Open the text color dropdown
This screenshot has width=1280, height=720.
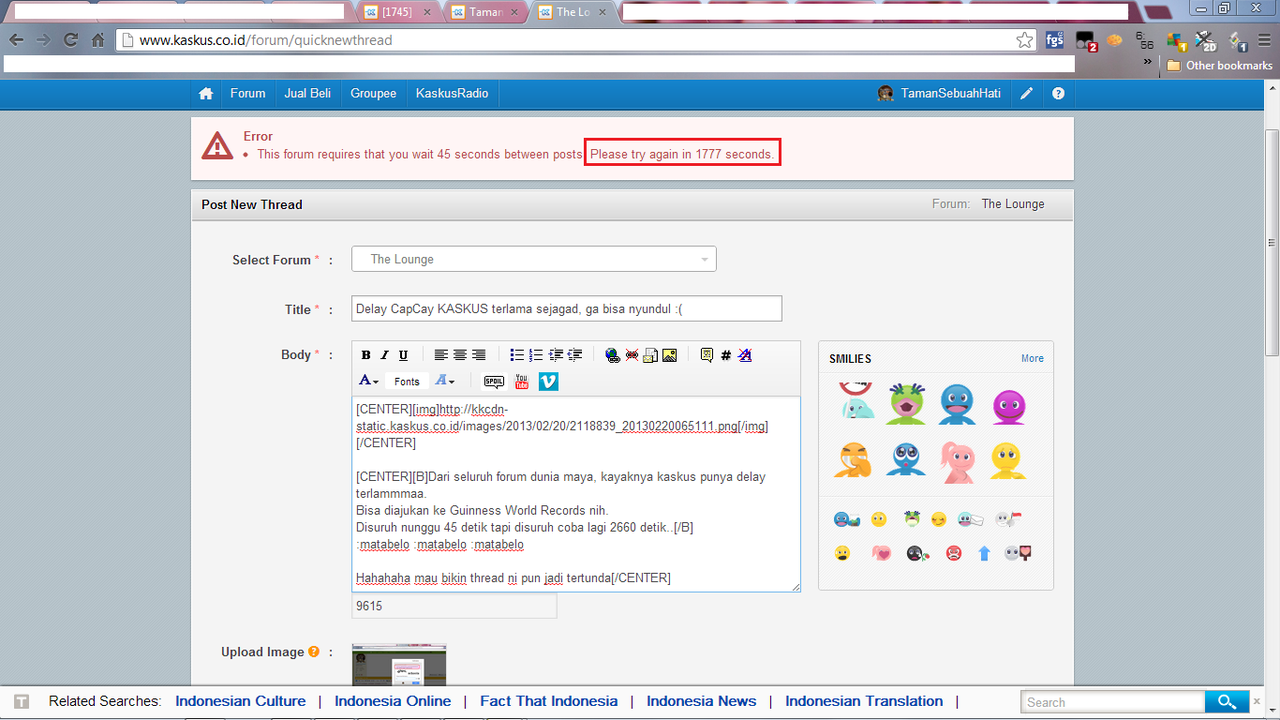(x=369, y=381)
